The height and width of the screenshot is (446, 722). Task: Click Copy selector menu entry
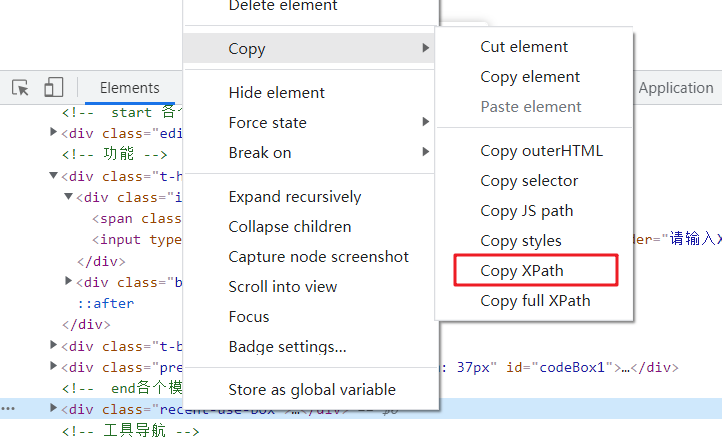tap(529, 181)
